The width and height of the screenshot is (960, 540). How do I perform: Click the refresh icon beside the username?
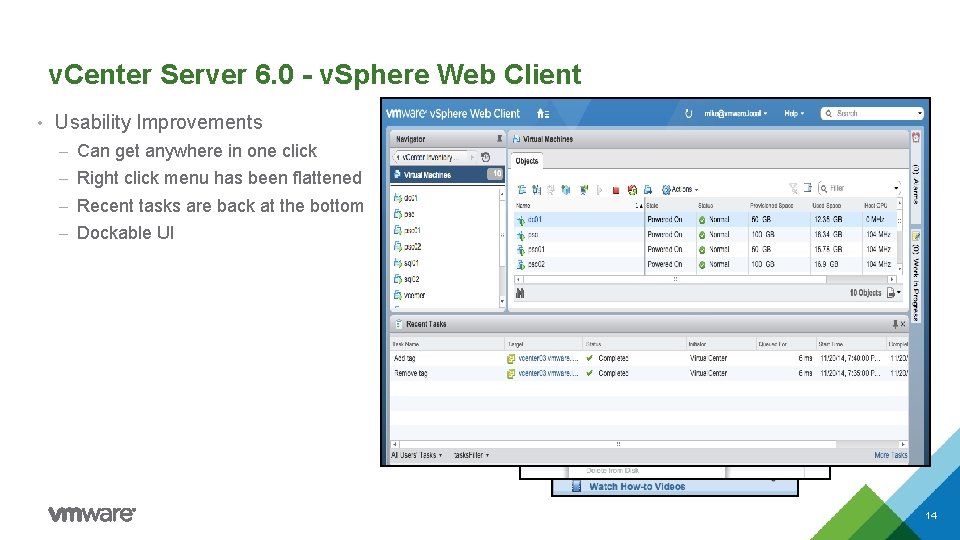click(x=688, y=113)
